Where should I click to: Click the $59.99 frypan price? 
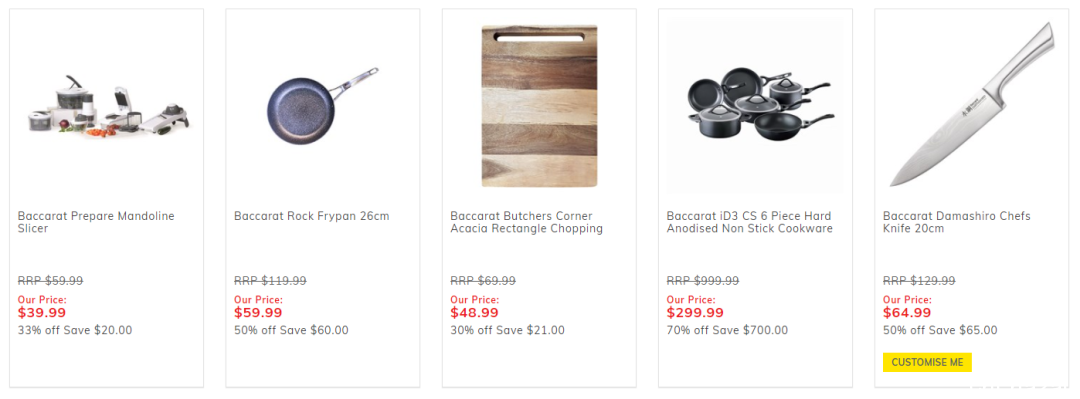[258, 313]
